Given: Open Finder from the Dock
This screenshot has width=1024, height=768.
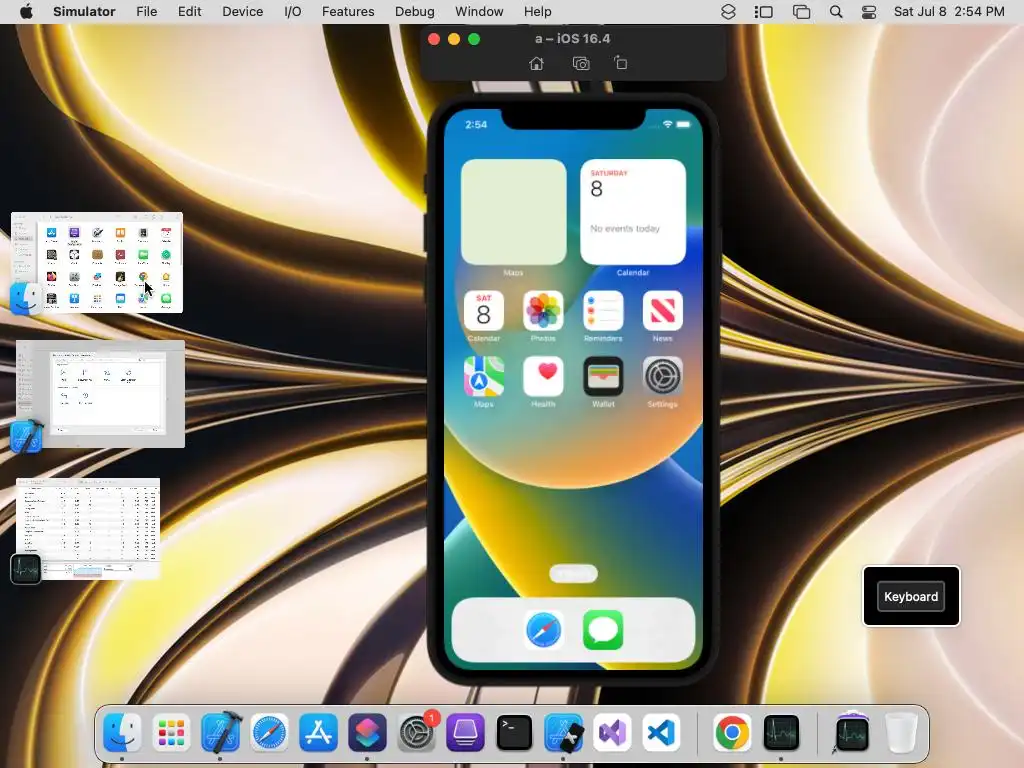Looking at the screenshot, I should pyautogui.click(x=122, y=732).
